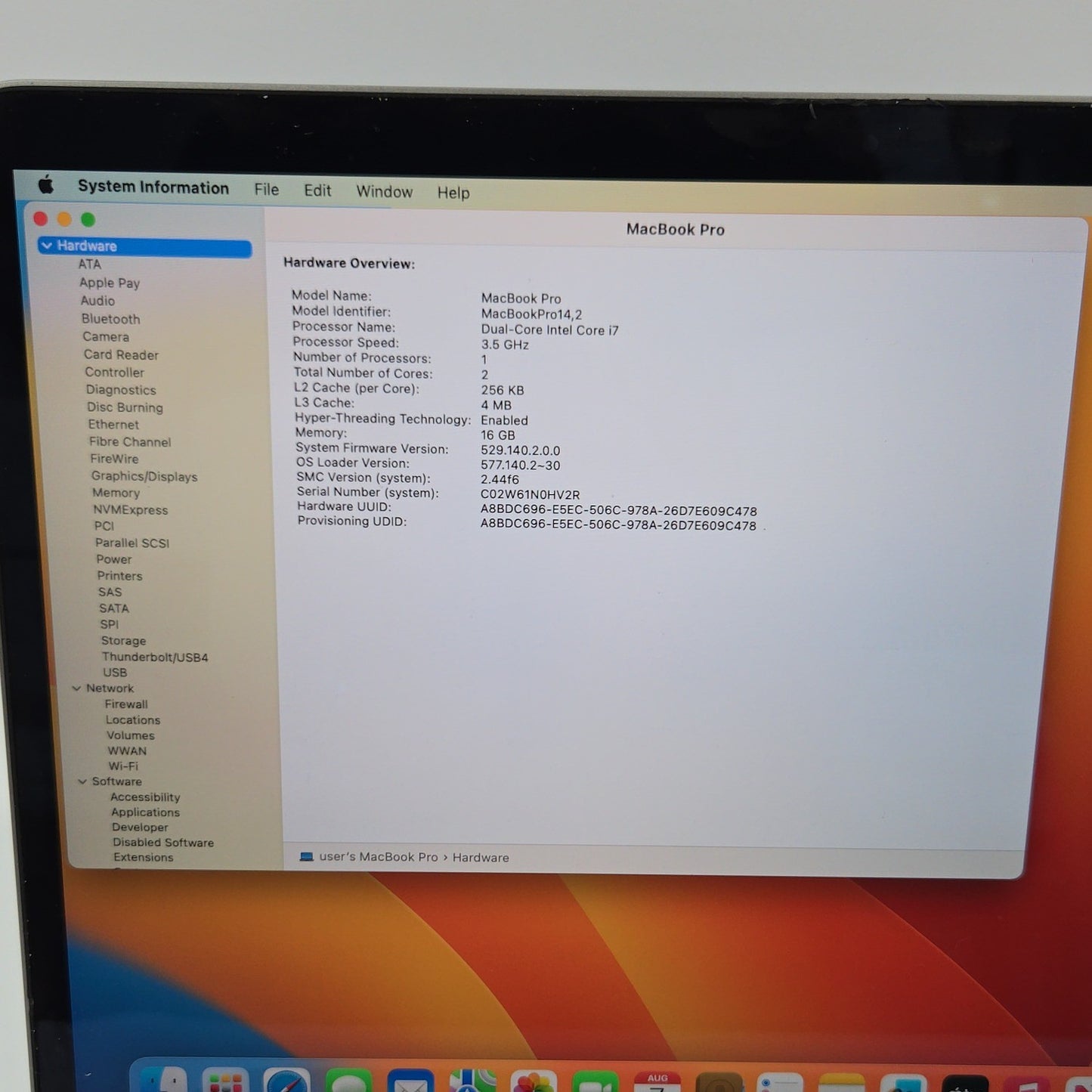Viewport: 1092px width, 1092px height.
Task: View Wi-Fi network details
Action: click(123, 766)
